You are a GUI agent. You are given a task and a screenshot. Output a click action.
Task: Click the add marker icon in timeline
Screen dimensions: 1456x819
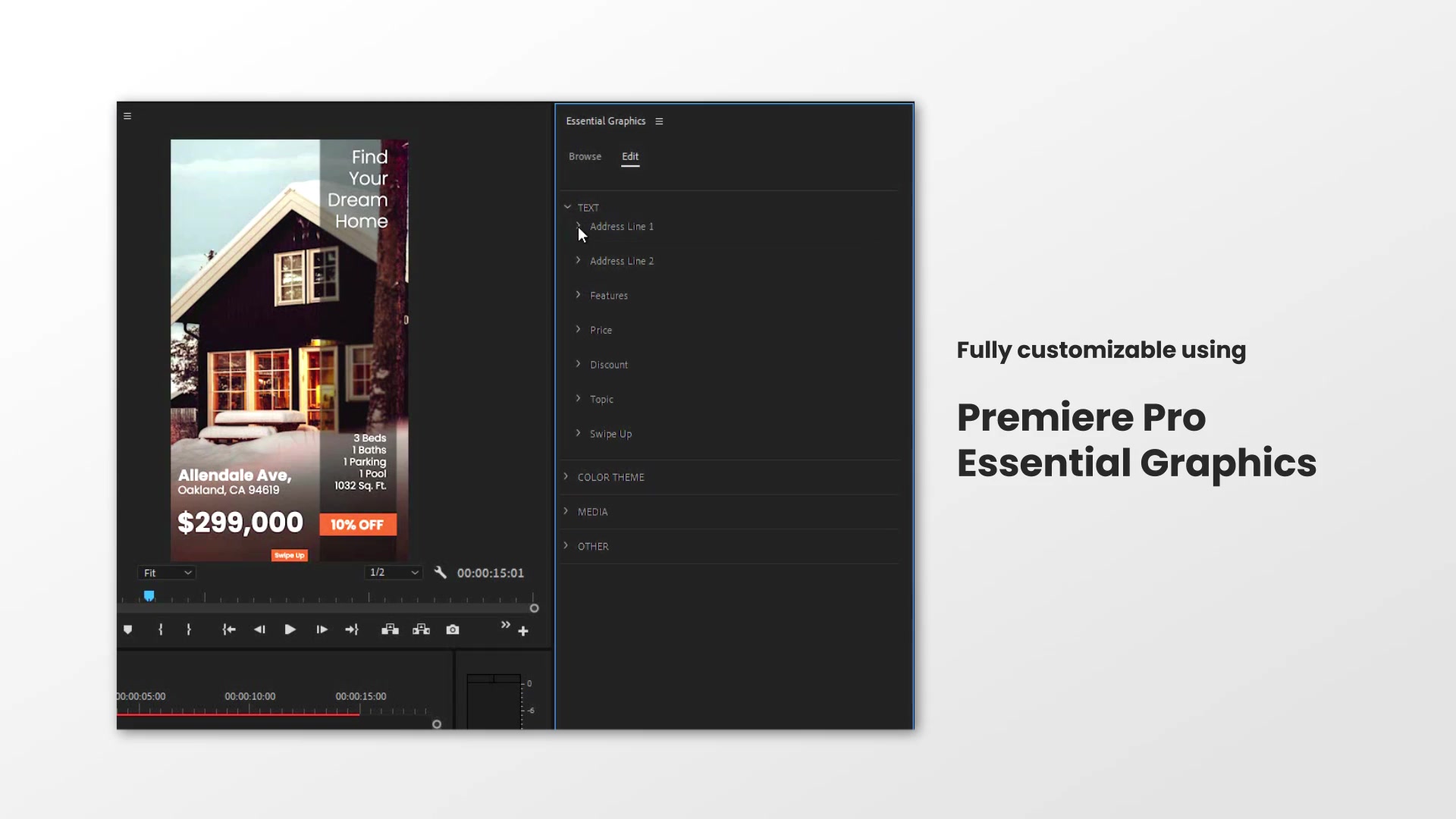(x=128, y=629)
